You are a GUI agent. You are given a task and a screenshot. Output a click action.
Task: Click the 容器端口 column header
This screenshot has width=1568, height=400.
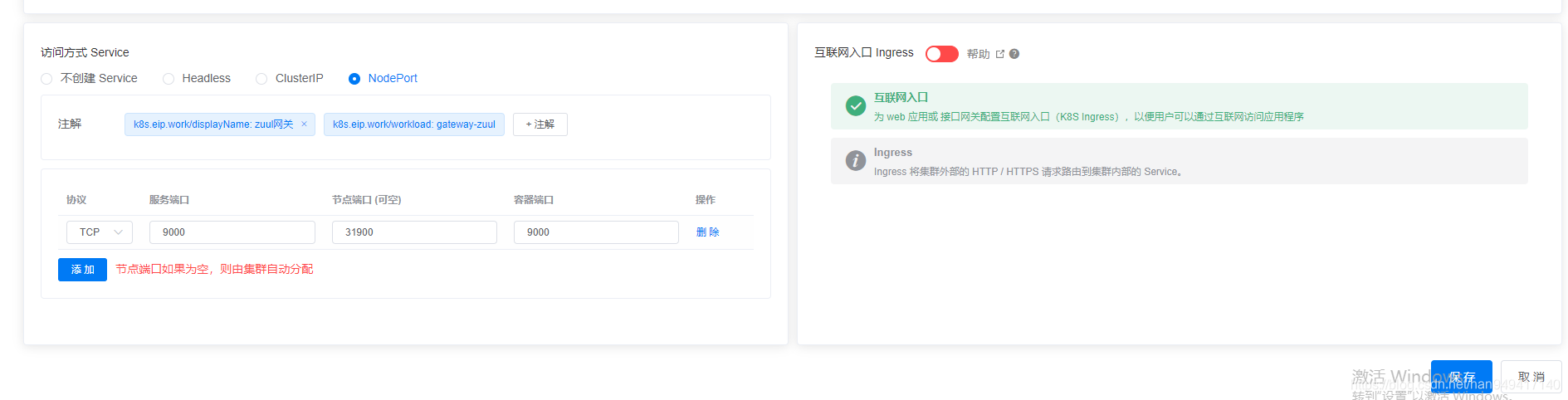click(x=534, y=200)
